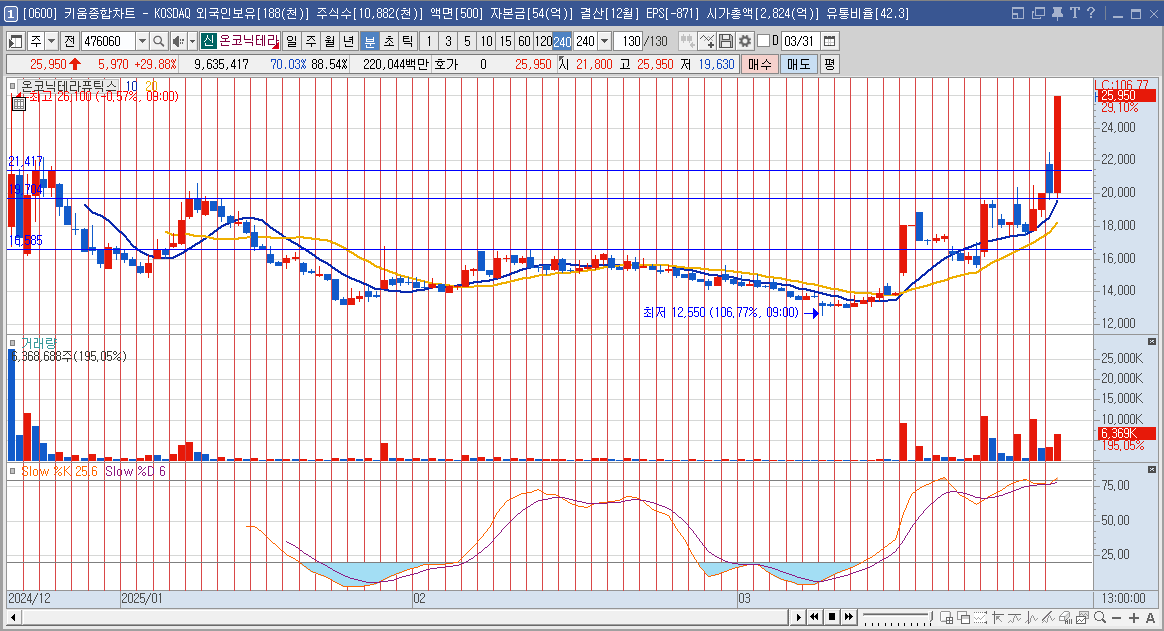
Task: Click the playback speed slider handle
Action: coord(931,616)
